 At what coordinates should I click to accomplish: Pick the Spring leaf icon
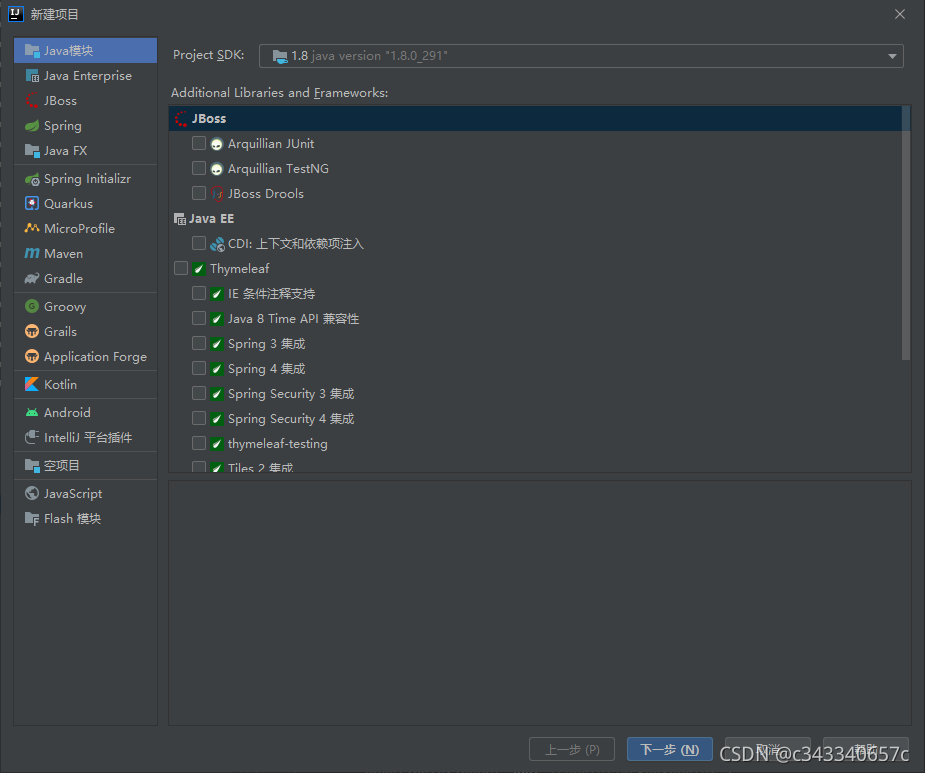point(32,126)
